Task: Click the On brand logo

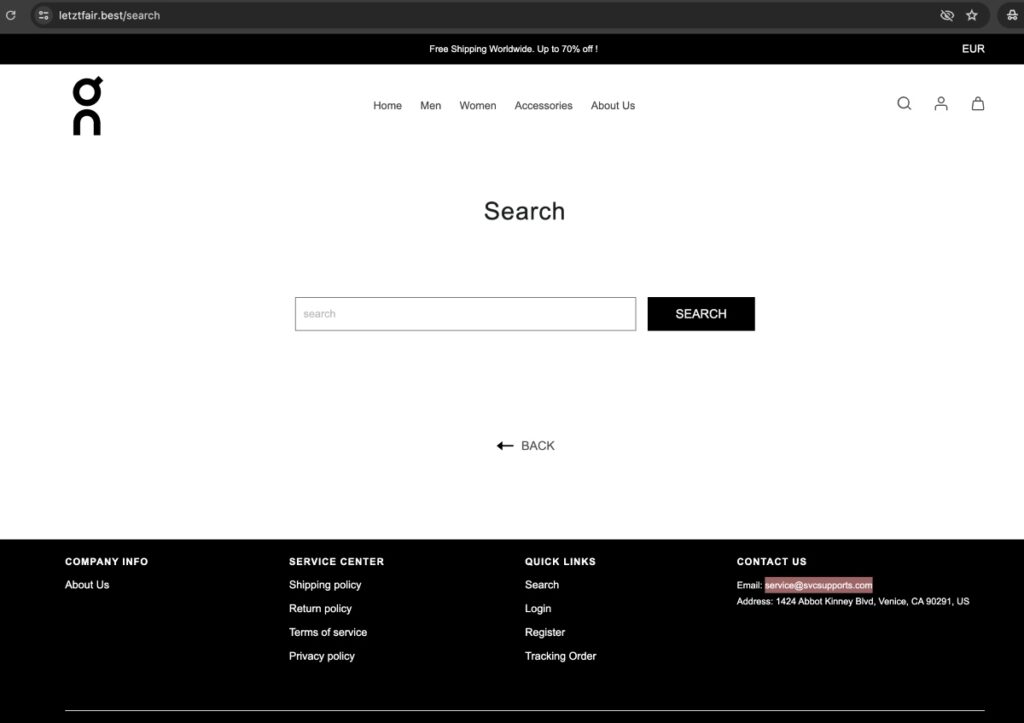Action: coord(87,106)
